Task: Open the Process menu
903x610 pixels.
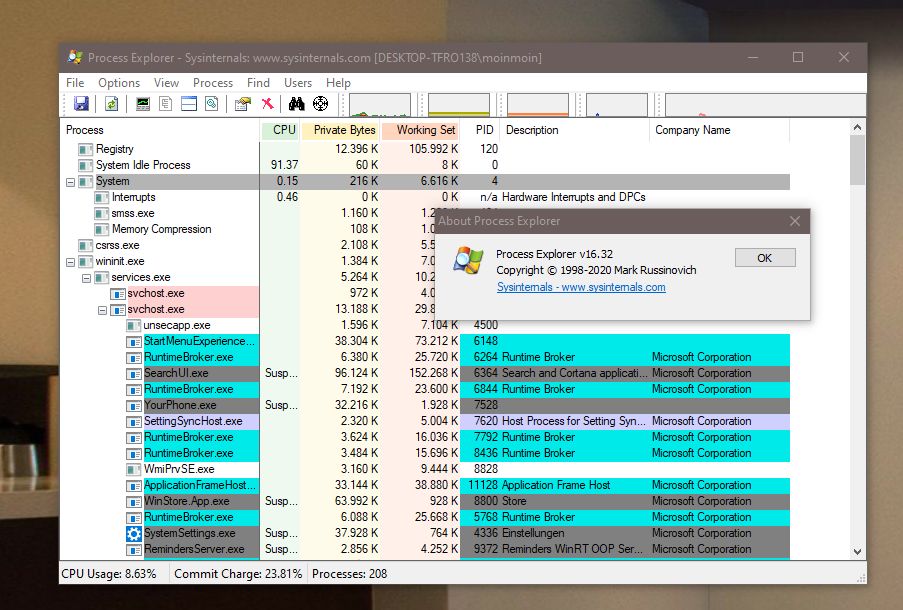Action: point(213,83)
